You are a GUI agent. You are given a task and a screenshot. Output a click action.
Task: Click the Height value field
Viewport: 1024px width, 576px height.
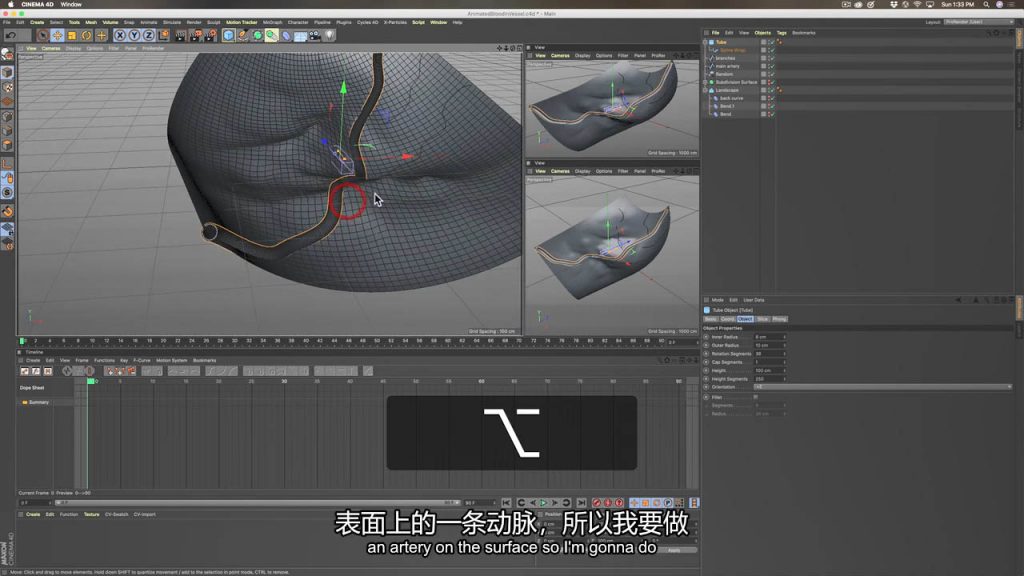pos(769,370)
